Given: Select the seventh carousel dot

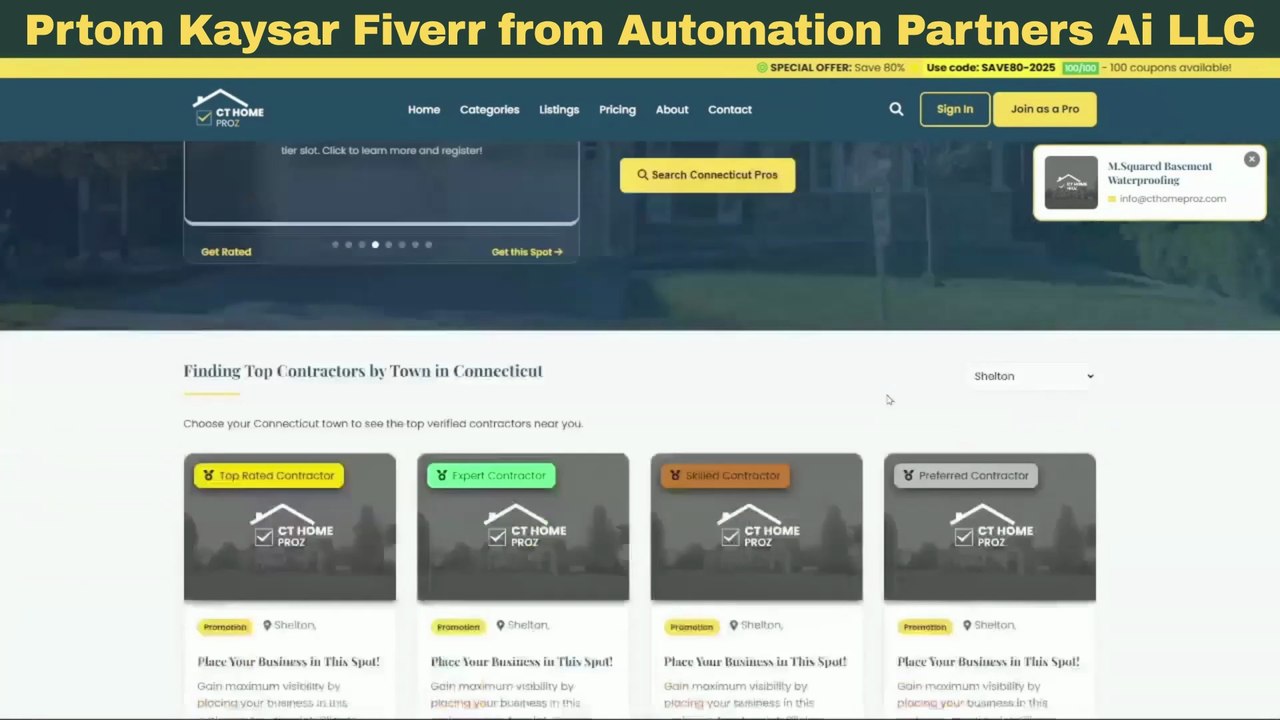Looking at the screenshot, I should (x=416, y=244).
